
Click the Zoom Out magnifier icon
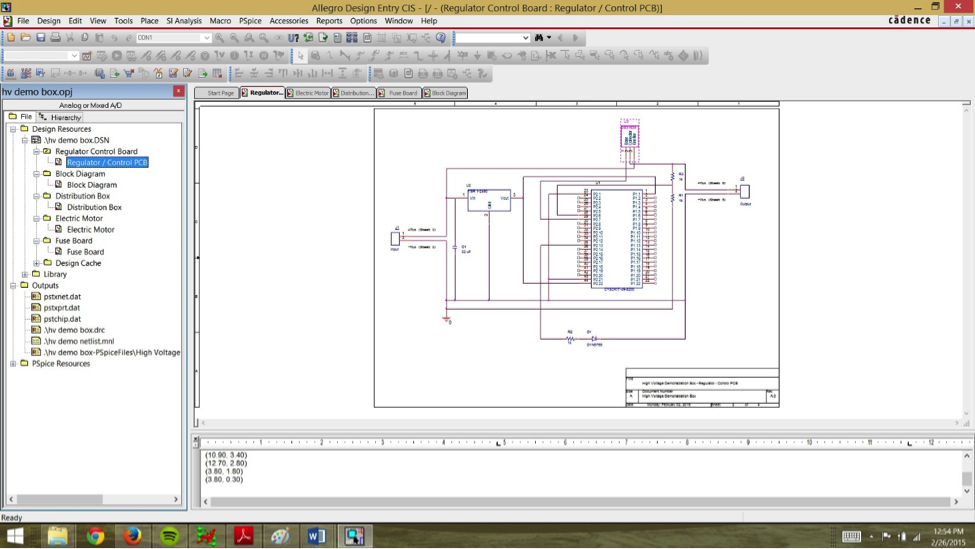[x=234, y=37]
